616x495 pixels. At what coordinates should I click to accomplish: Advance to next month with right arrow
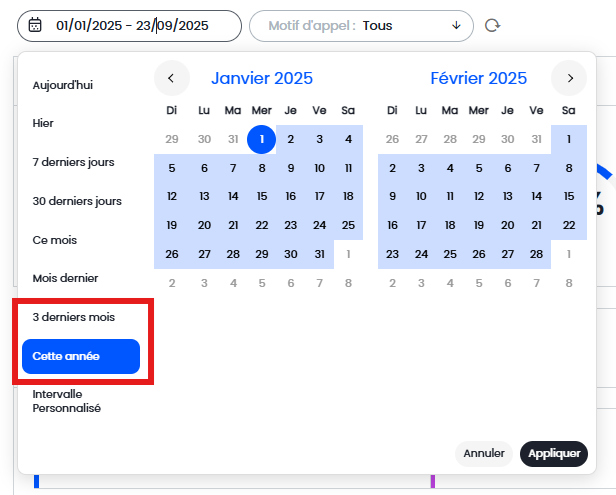pos(569,78)
